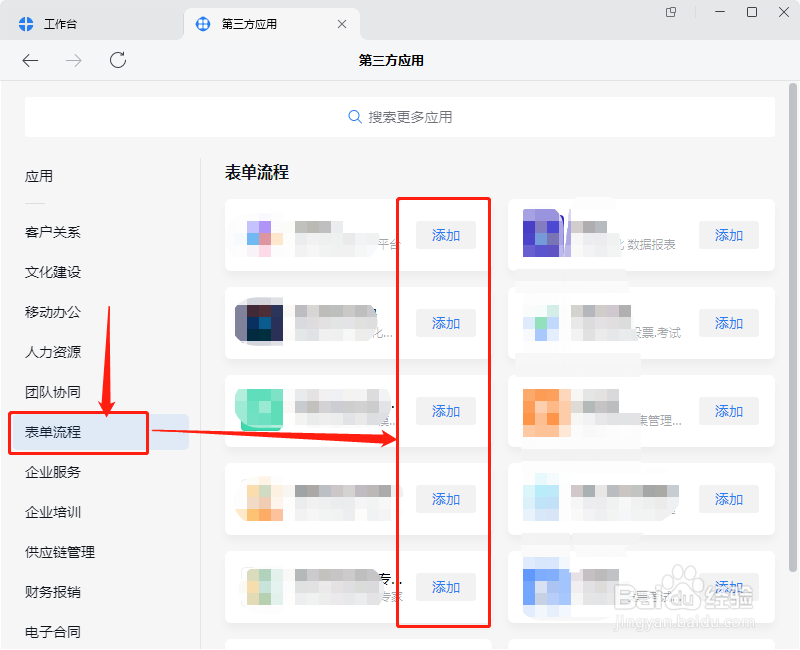Viewport: 800px width, 650px height.
Task: Click the forward arrow navigation icon
Action: click(x=73, y=61)
